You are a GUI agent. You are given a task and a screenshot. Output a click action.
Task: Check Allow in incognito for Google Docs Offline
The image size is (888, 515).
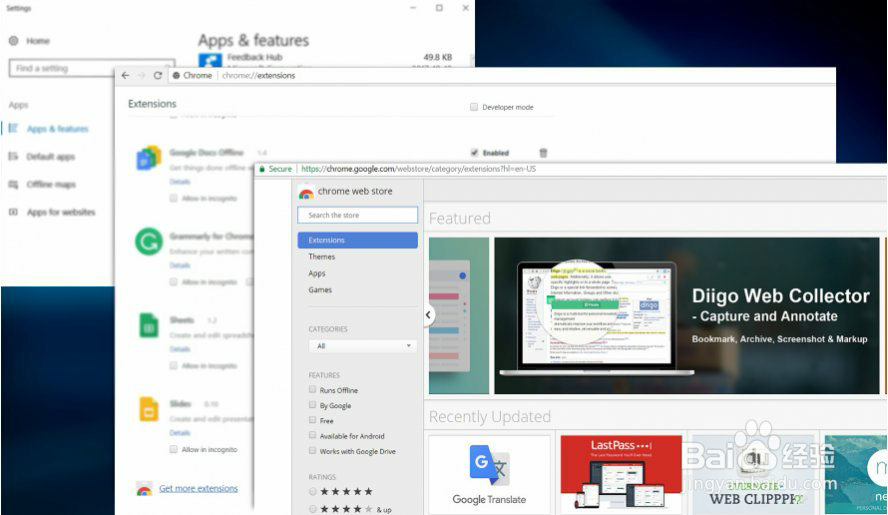point(173,198)
